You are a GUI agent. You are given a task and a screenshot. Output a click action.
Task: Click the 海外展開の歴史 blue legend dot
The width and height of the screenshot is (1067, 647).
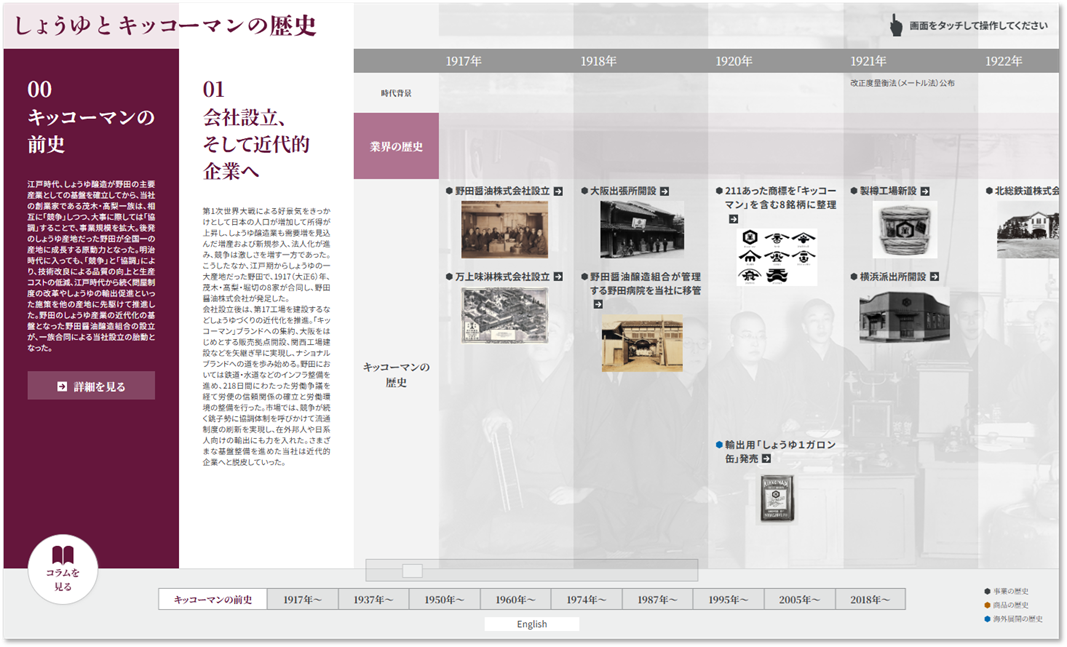click(x=987, y=619)
